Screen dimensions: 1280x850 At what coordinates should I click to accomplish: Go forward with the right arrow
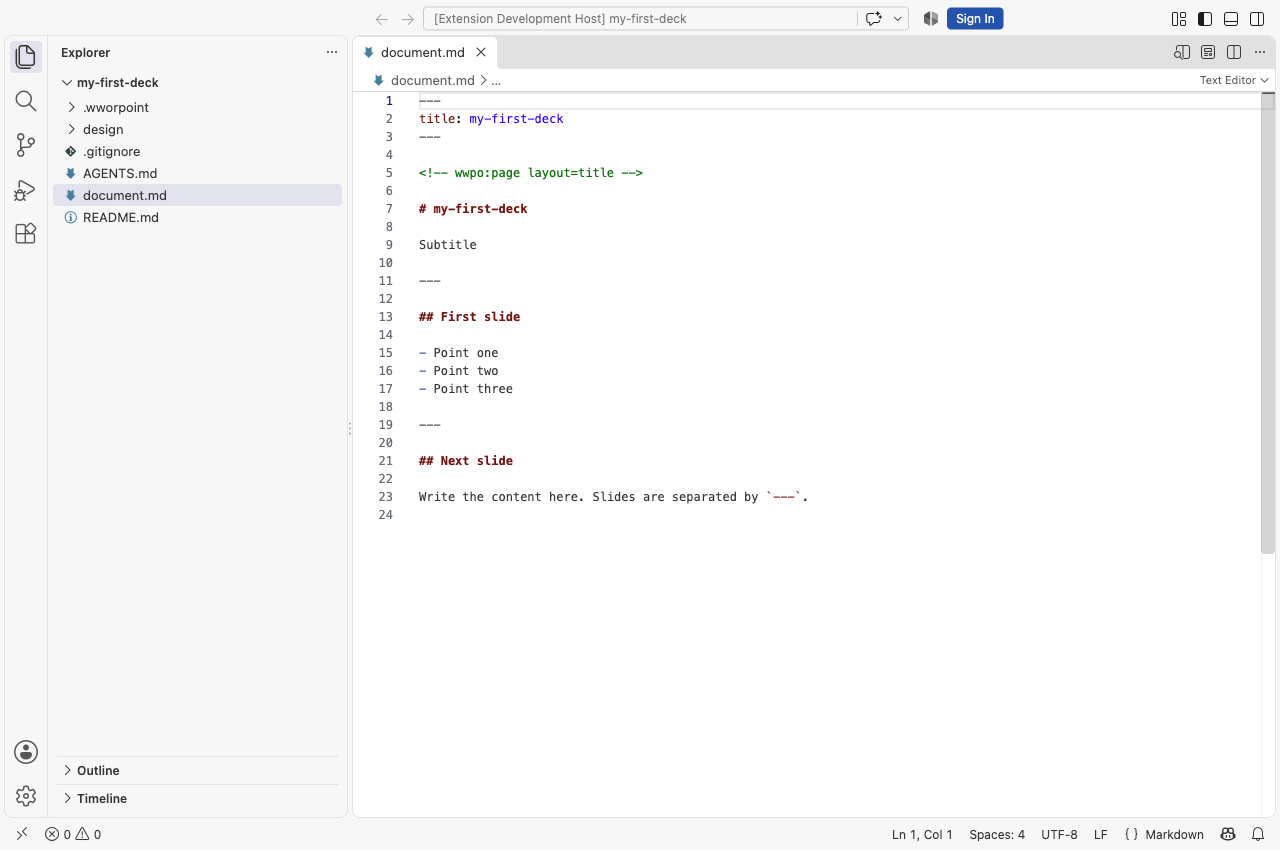pos(407,19)
